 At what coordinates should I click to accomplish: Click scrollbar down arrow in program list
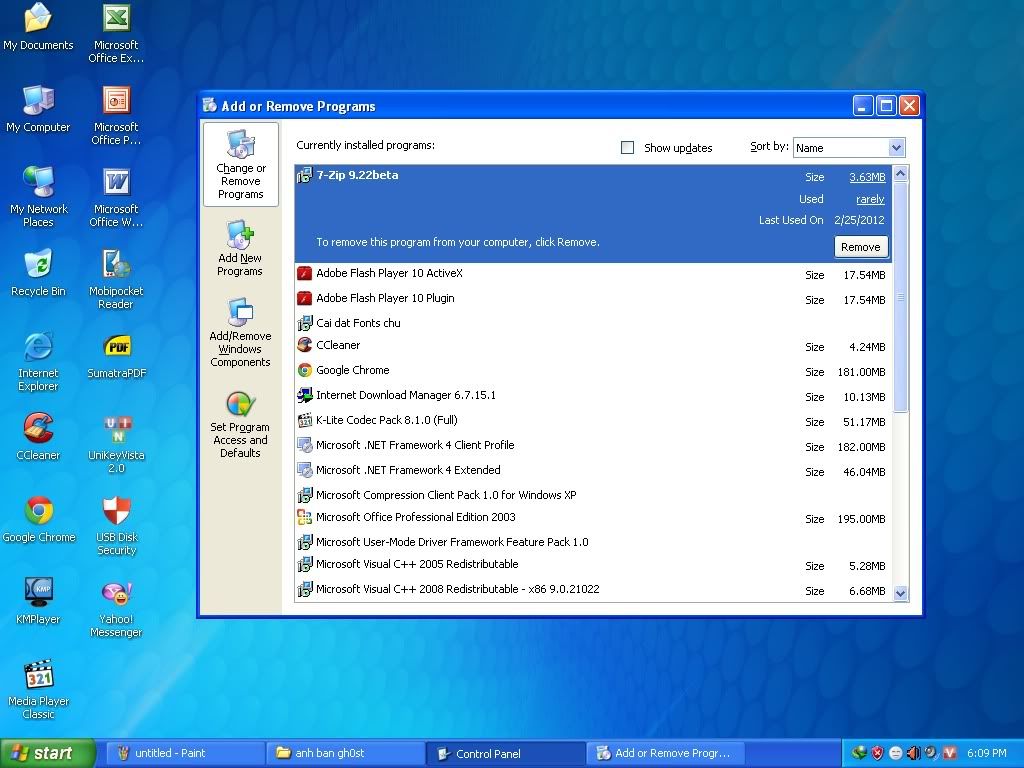[x=901, y=593]
